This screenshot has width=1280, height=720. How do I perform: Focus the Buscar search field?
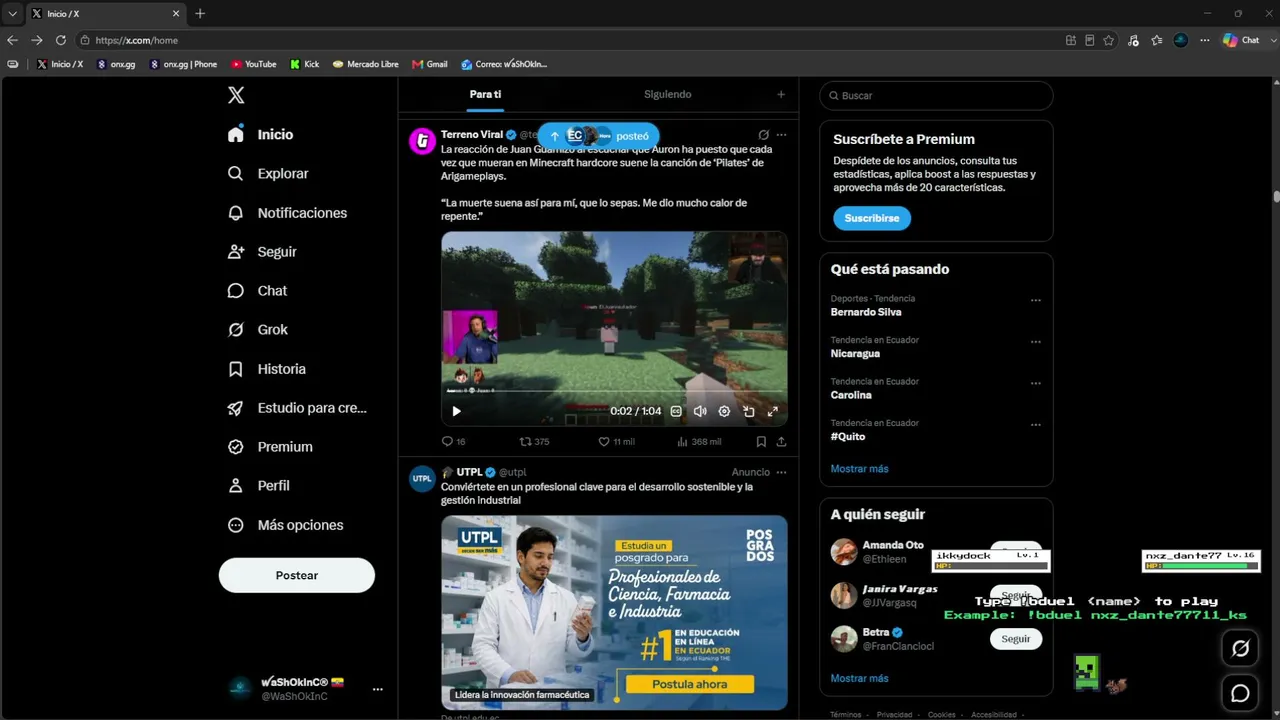coord(936,95)
